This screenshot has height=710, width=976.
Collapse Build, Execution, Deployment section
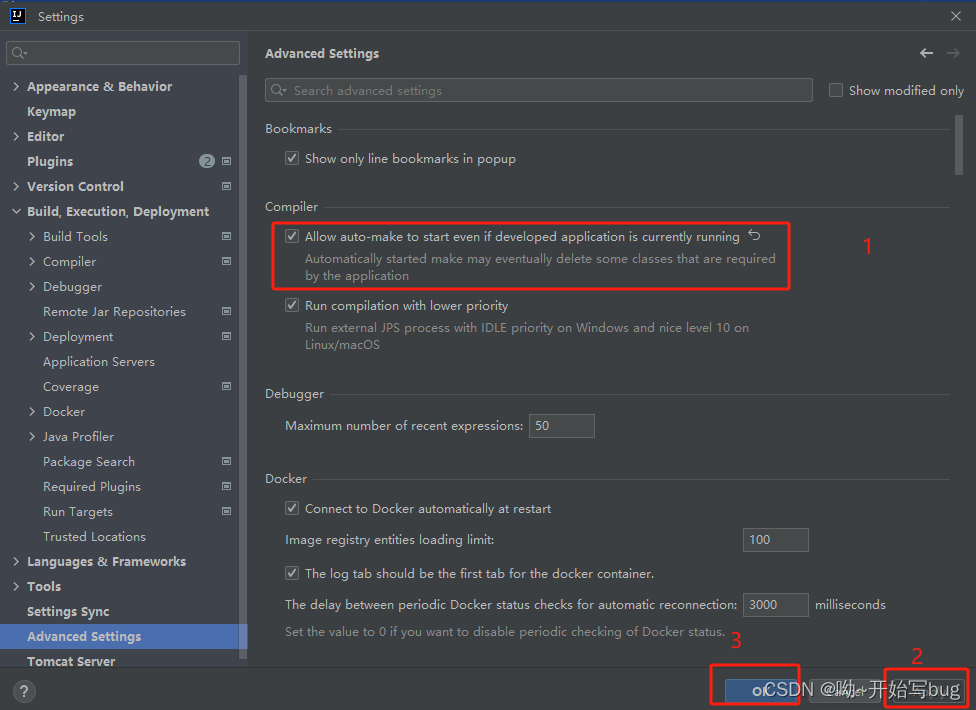(x=16, y=212)
